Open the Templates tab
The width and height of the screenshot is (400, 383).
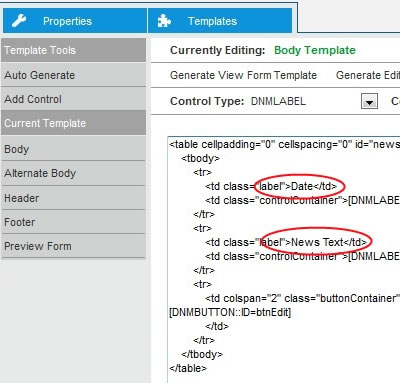220,21
